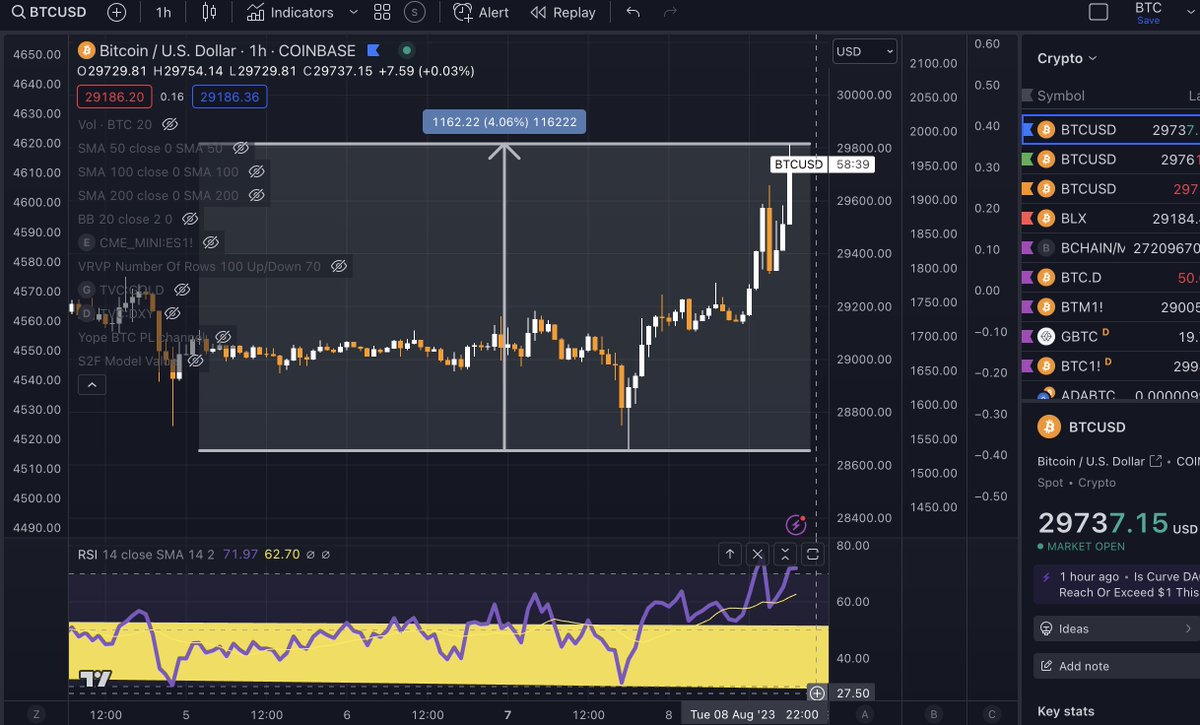Open the Ideas section
The height and width of the screenshot is (725, 1200).
(1116, 629)
